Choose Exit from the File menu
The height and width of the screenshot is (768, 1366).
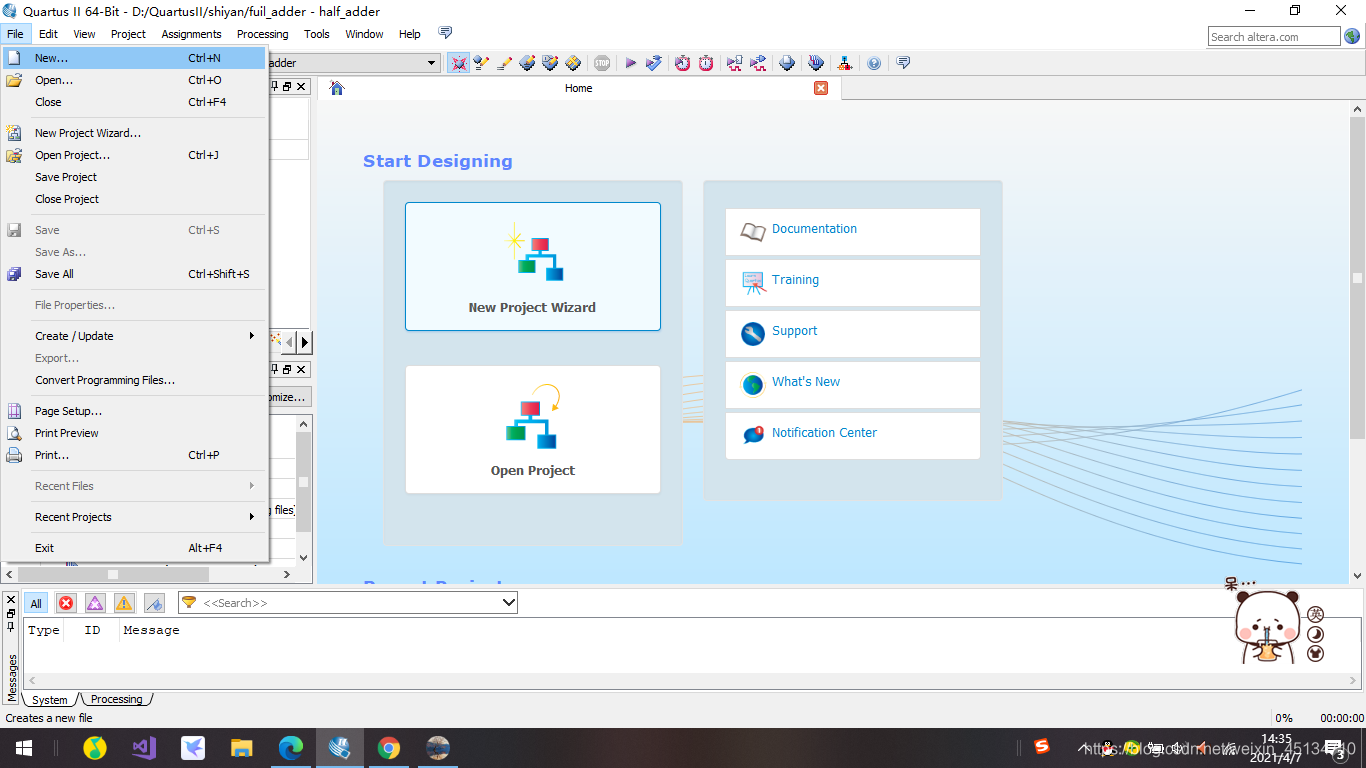(x=135, y=548)
